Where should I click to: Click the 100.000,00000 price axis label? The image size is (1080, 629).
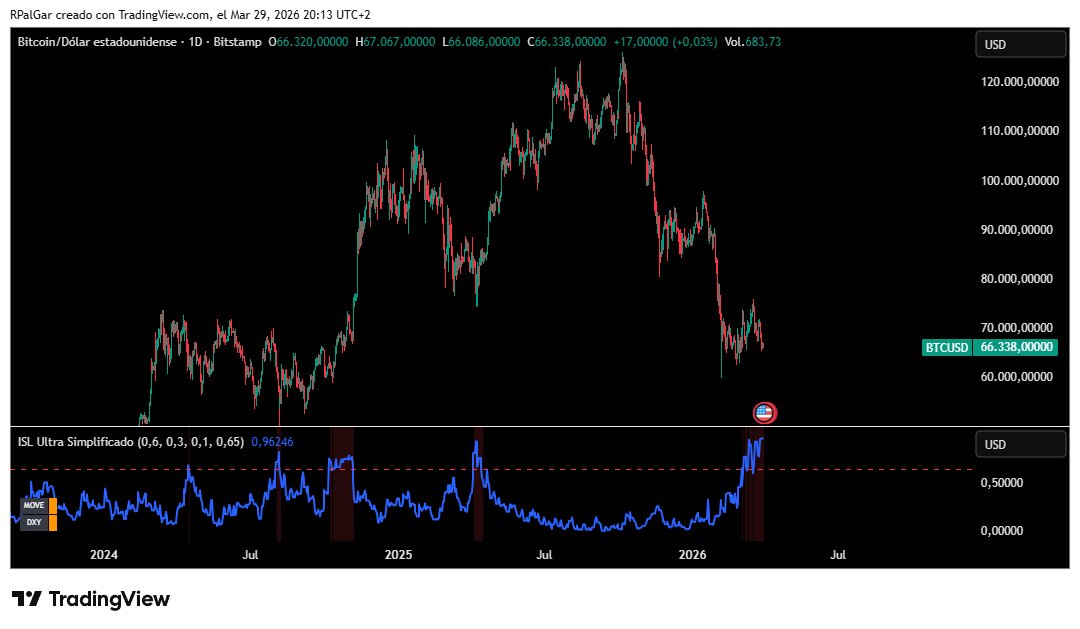1019,181
